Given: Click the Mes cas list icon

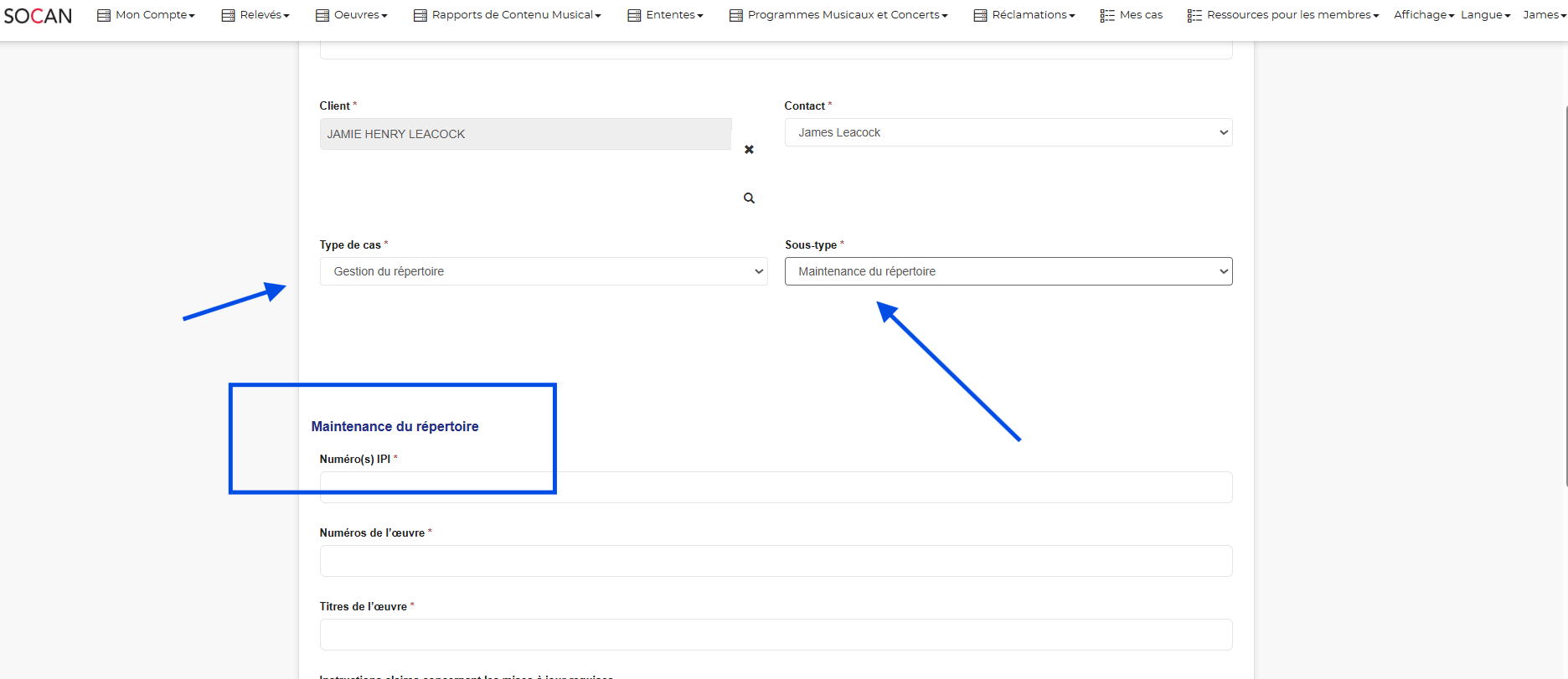Looking at the screenshot, I should pos(1106,15).
